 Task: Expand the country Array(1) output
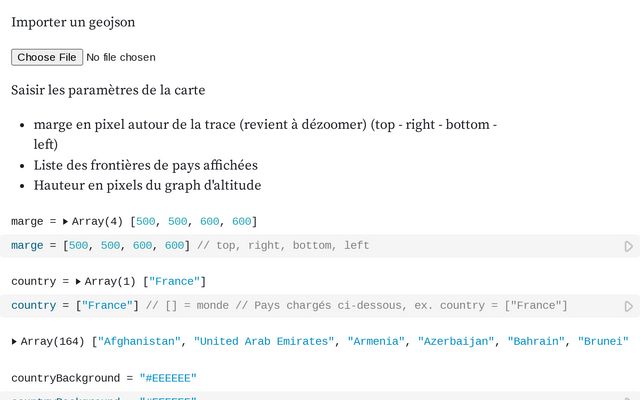point(79,281)
